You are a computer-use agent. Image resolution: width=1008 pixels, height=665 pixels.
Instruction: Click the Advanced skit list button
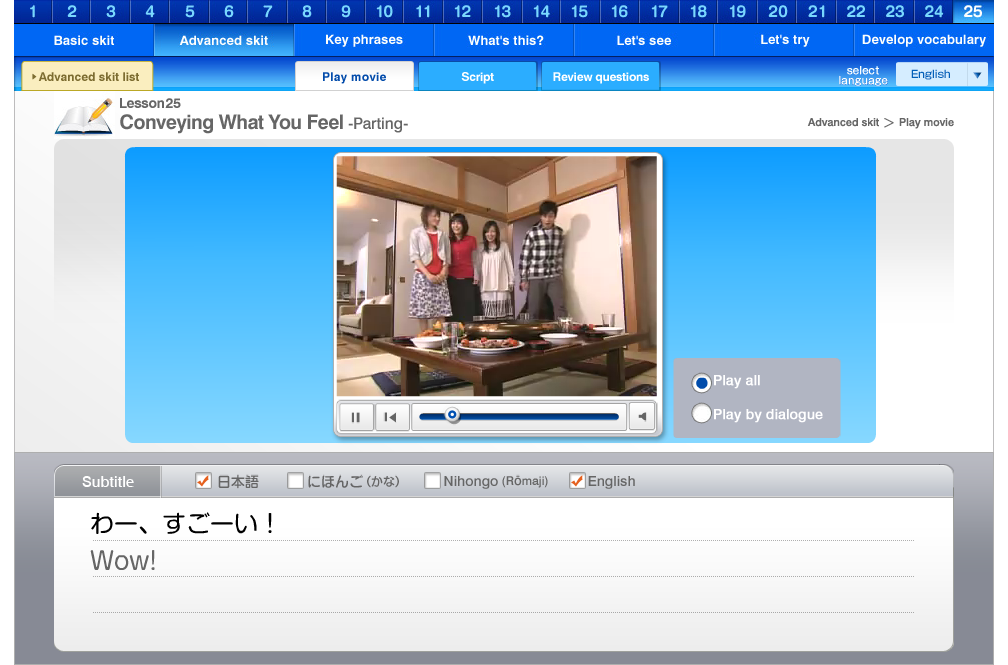tap(86, 75)
